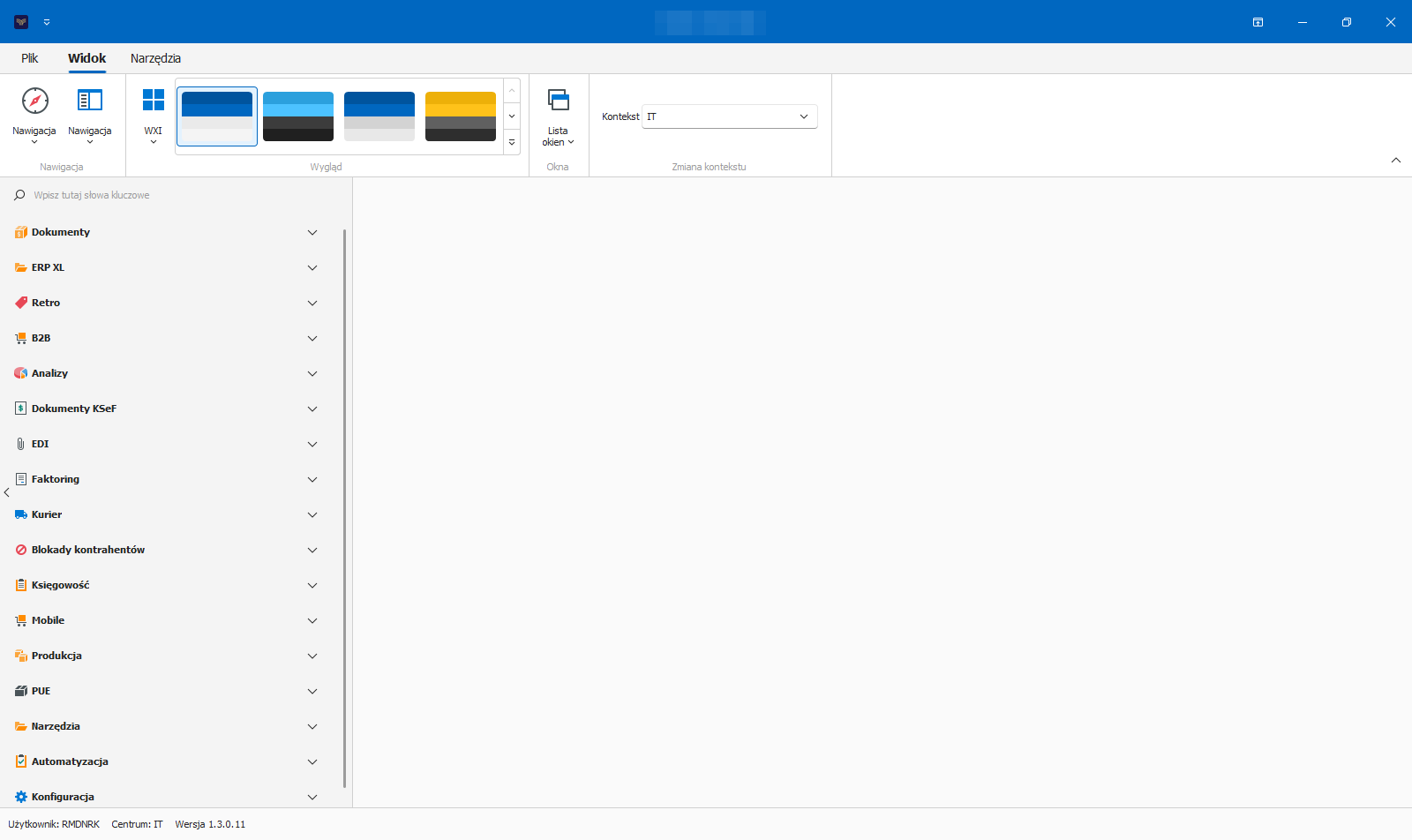The image size is (1412, 840).
Task: Click the B2B cart icon
Action: pyautogui.click(x=21, y=338)
